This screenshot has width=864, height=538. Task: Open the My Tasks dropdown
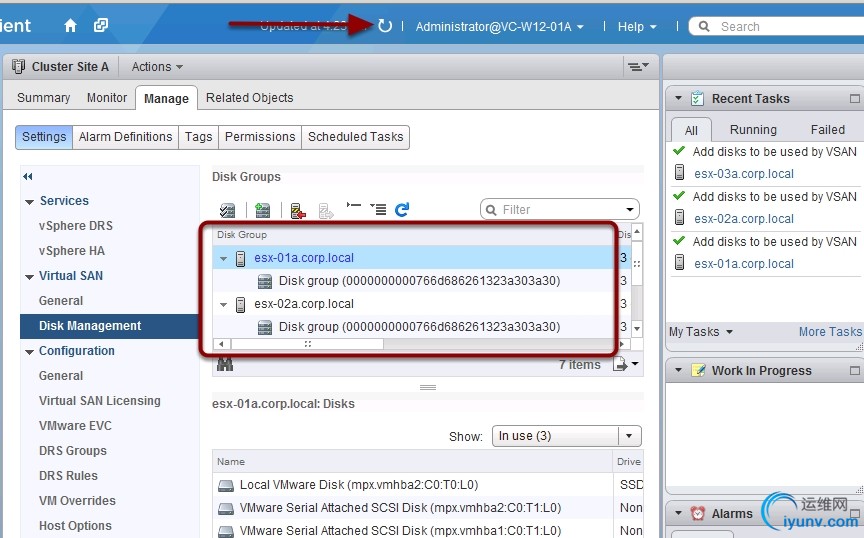pyautogui.click(x=700, y=332)
